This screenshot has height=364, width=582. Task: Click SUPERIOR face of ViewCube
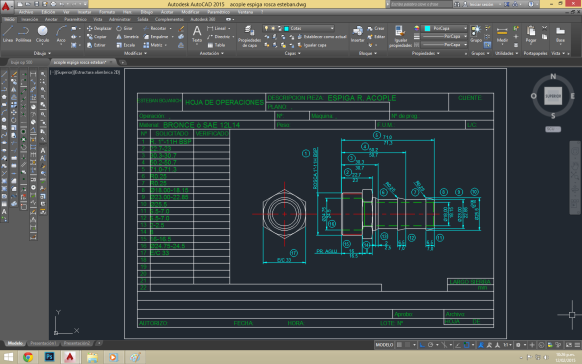click(x=553, y=96)
